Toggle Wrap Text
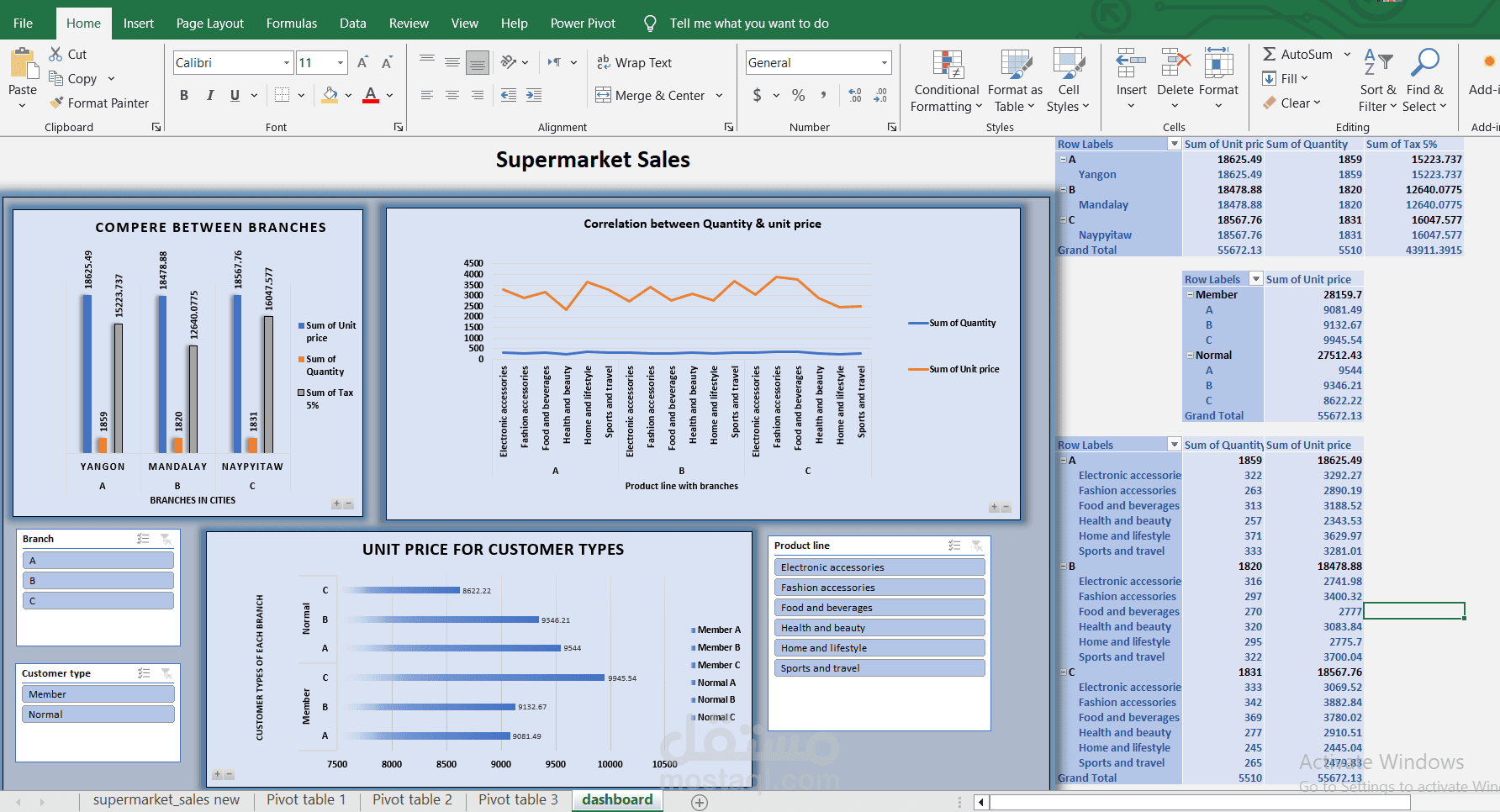The height and width of the screenshot is (812, 1500). click(634, 62)
